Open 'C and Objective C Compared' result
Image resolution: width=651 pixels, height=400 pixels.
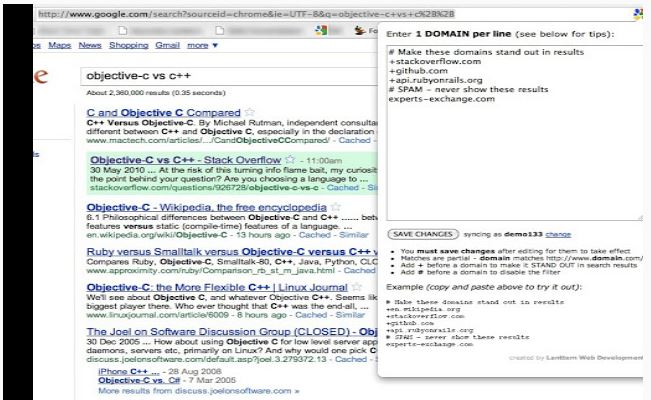pos(164,113)
